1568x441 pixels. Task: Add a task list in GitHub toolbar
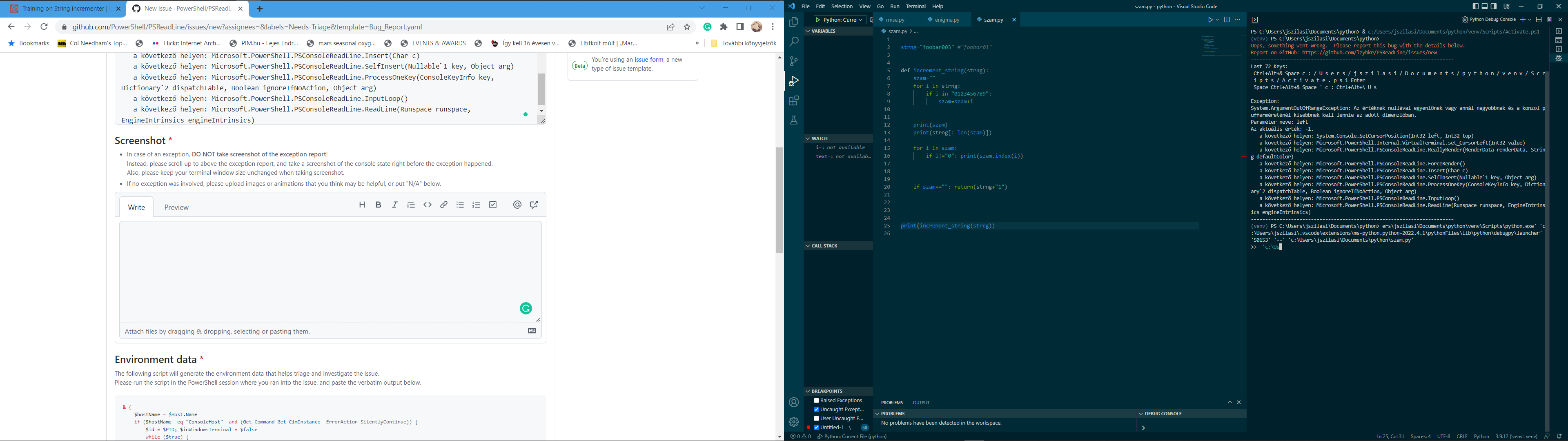(x=493, y=205)
